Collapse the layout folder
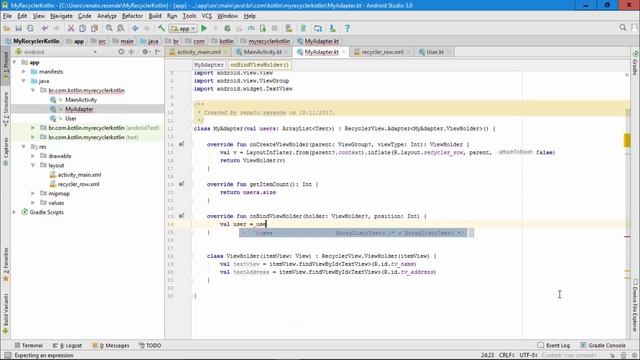 [33, 165]
